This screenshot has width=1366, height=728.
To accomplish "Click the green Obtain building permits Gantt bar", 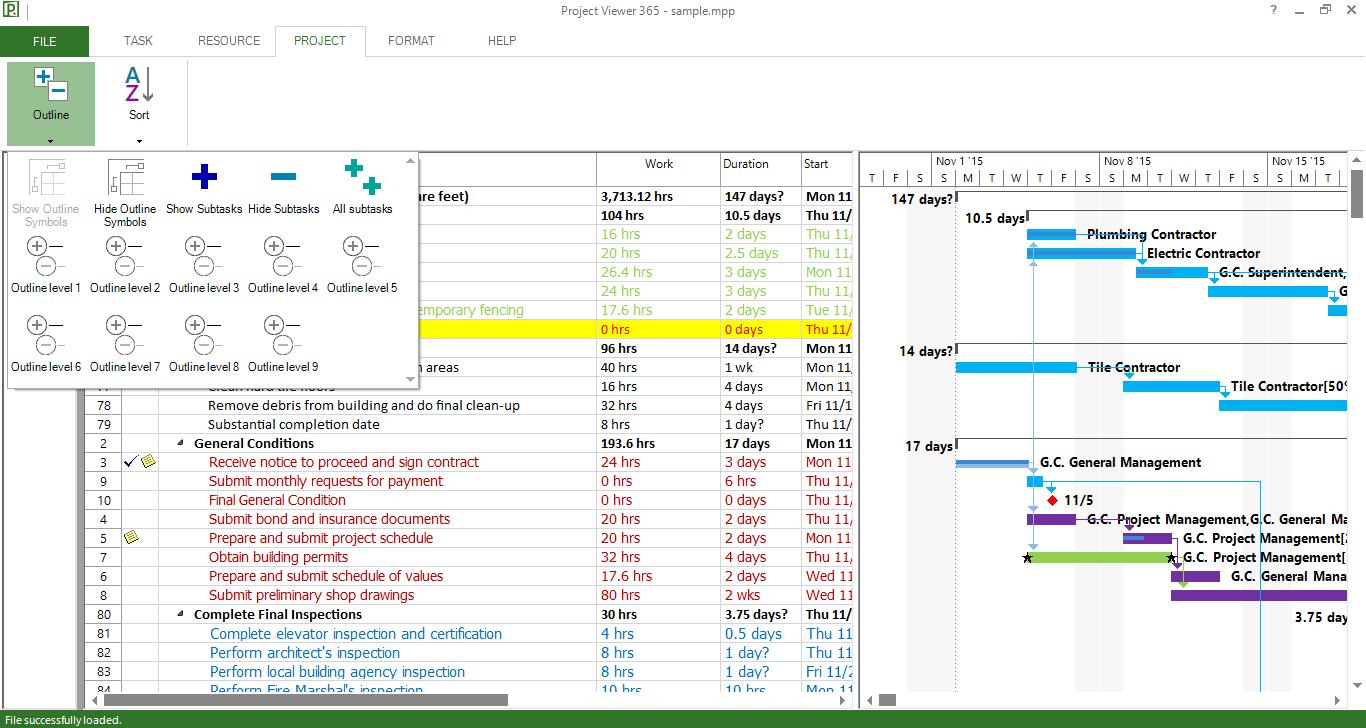I will tap(1099, 557).
